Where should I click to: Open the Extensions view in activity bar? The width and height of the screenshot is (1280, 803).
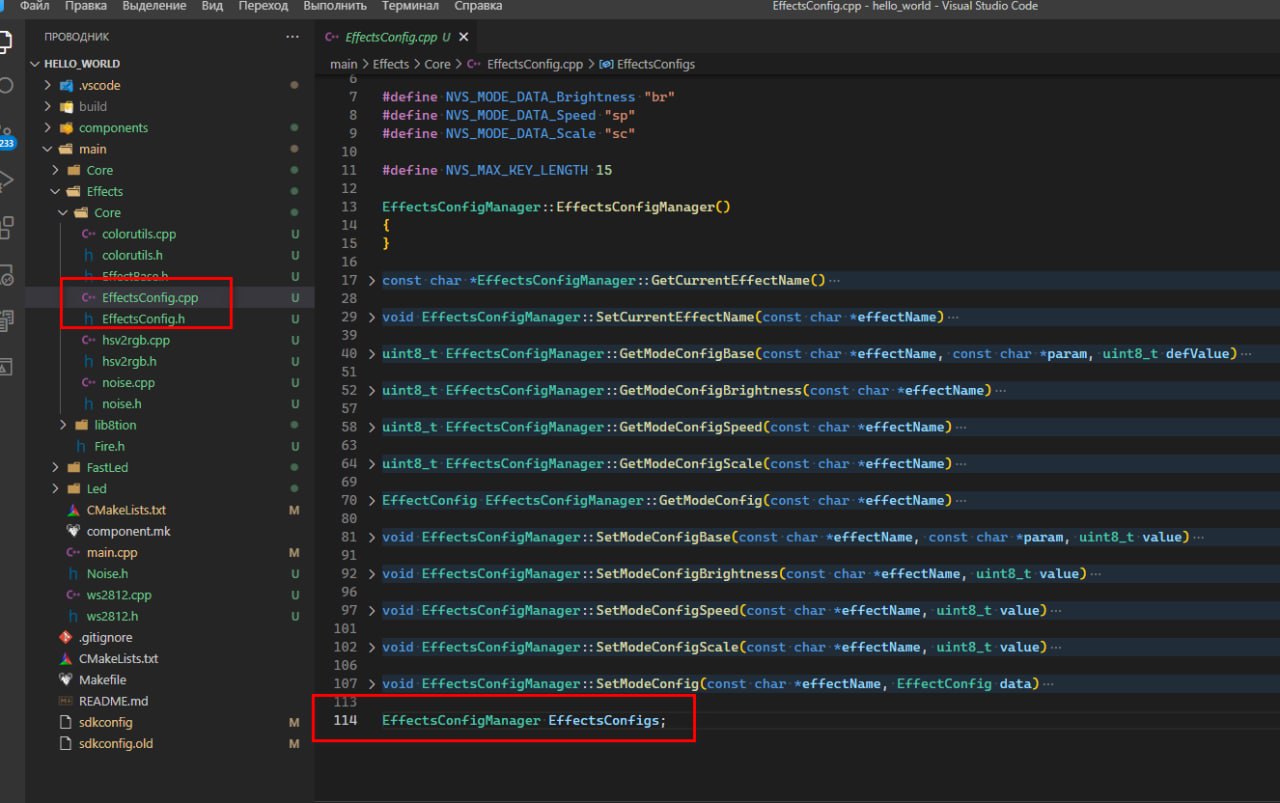tap(5, 227)
